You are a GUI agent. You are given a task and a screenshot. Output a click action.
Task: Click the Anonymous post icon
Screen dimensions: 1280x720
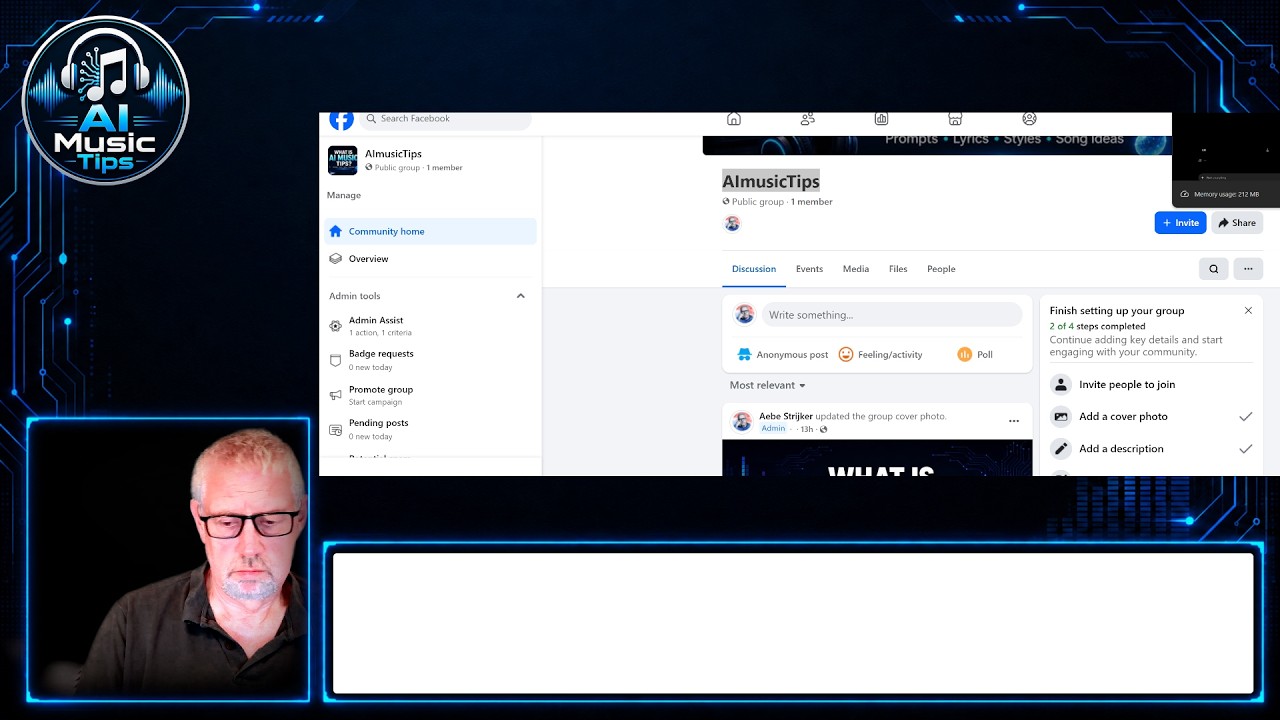click(x=744, y=354)
